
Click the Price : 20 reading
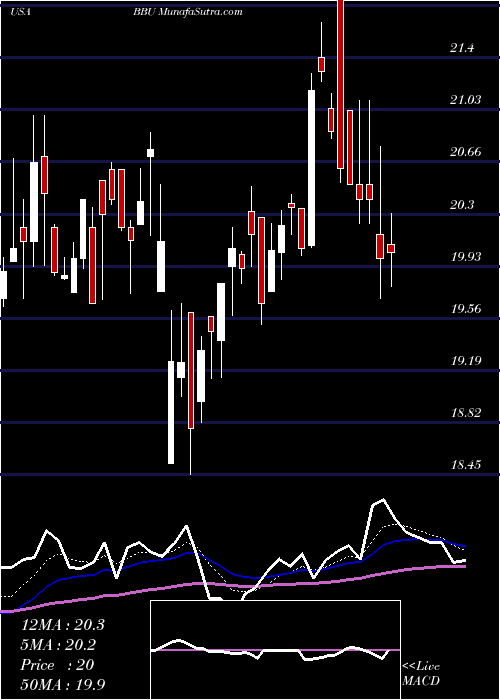point(57,665)
